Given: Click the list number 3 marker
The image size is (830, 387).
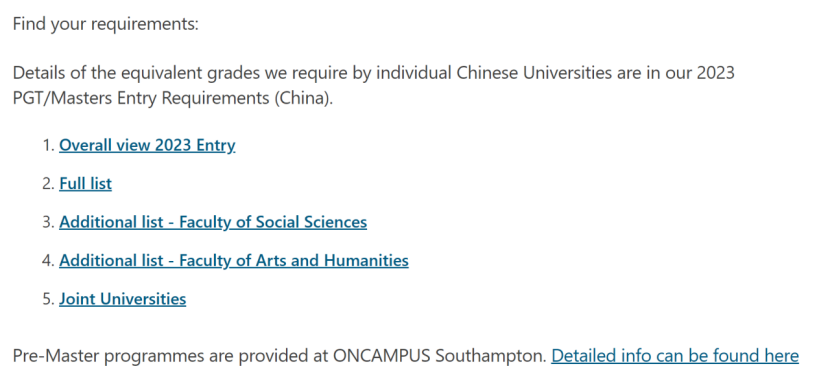Looking at the screenshot, I should [x=49, y=222].
